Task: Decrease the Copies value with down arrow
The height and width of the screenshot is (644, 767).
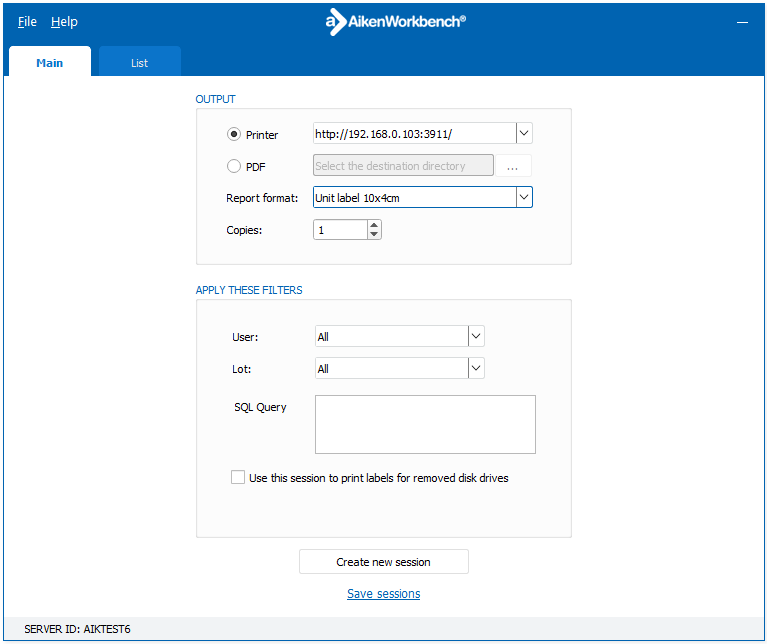Action: [374, 234]
